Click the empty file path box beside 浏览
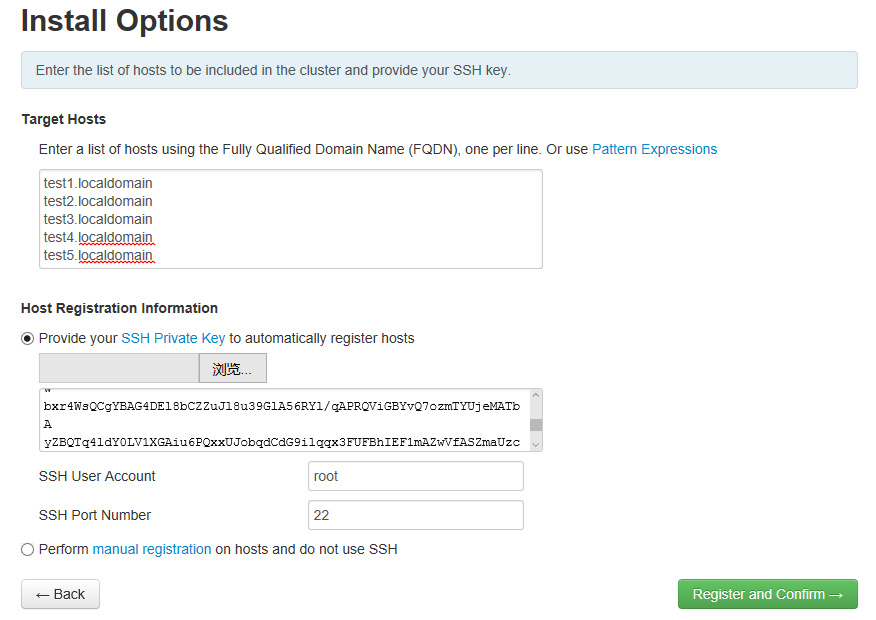 pyautogui.click(x=118, y=368)
